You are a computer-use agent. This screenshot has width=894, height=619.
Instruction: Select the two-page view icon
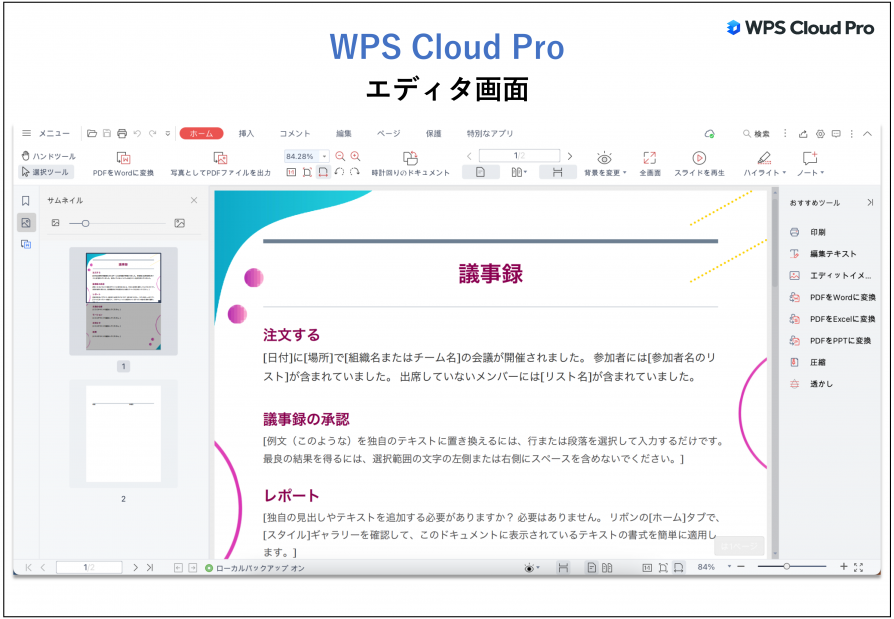click(515, 171)
